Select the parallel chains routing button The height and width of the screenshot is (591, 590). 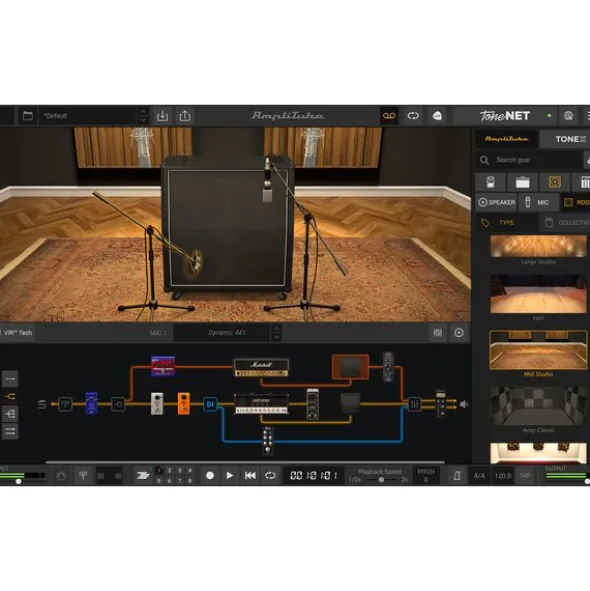pos(10,431)
